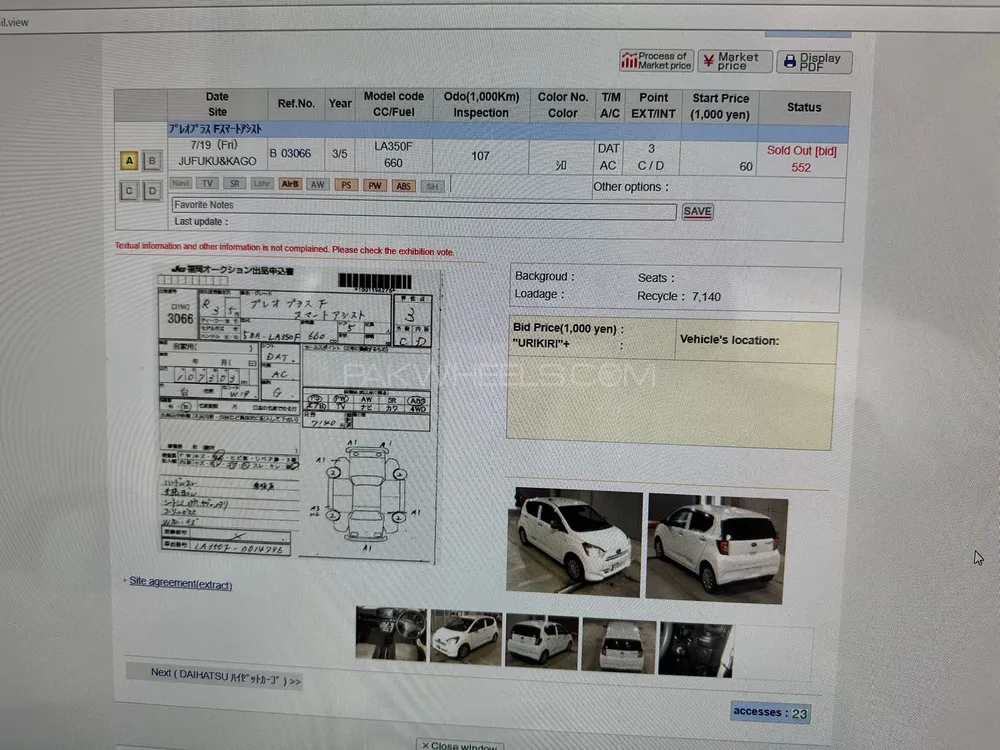Click the start price value 60
The width and height of the screenshot is (1000, 750).
coord(746,167)
